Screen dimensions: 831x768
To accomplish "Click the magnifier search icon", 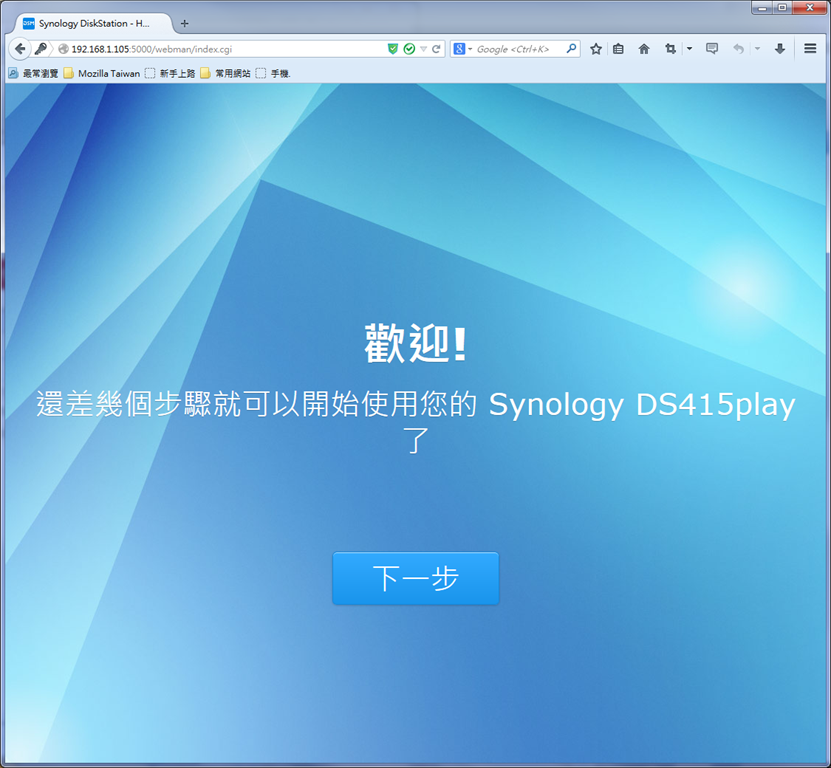I will [x=571, y=49].
